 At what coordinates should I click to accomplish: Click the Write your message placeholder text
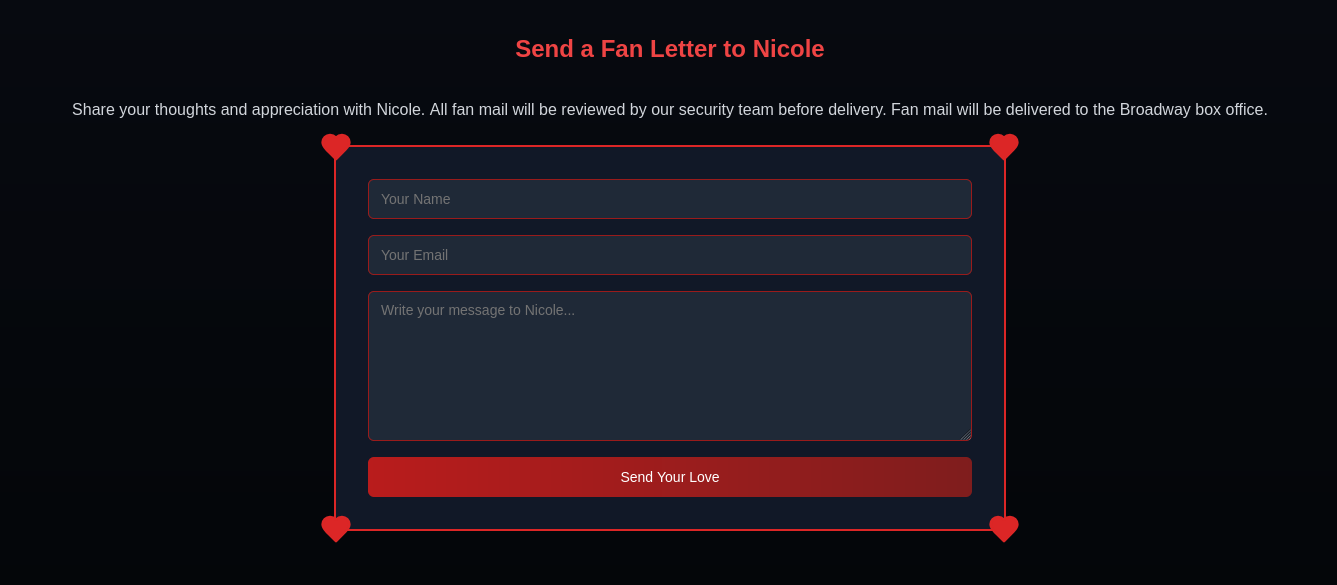tap(478, 310)
